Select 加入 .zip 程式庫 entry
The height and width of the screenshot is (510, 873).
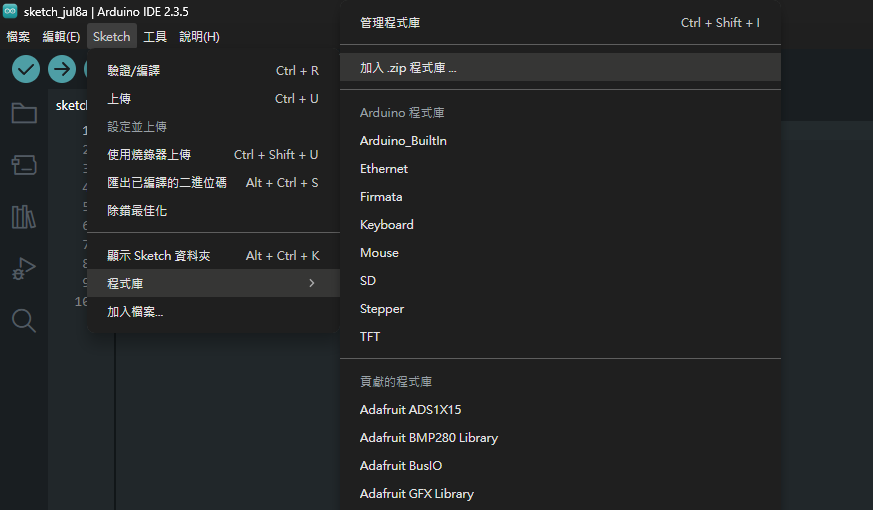[560, 68]
